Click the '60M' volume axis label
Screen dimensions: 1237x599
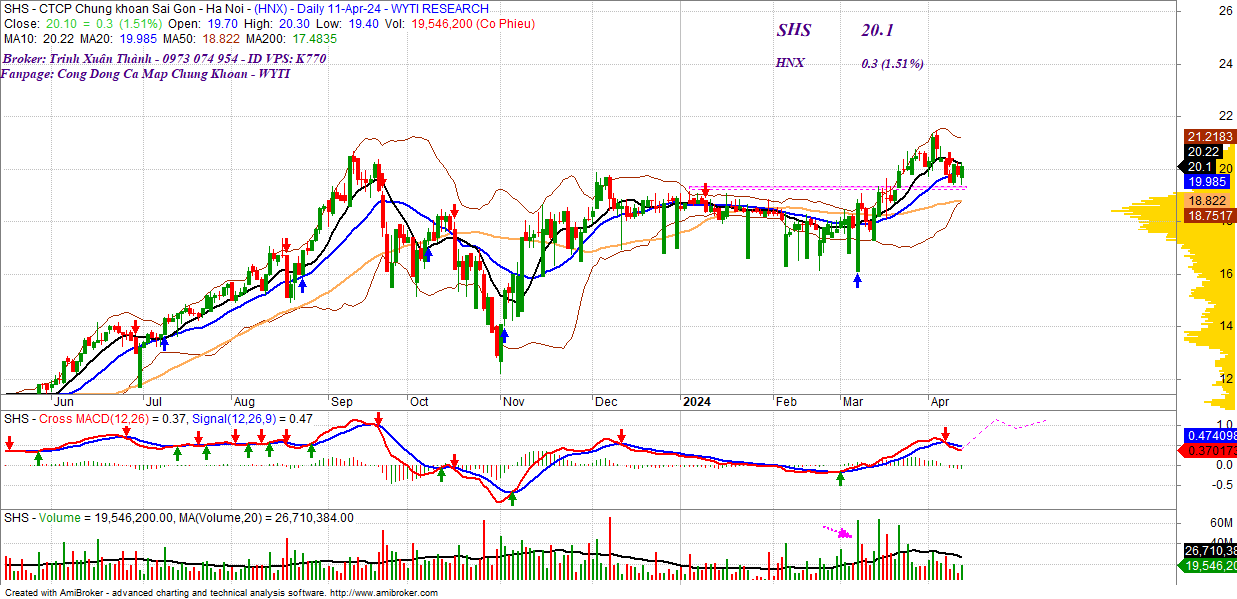click(x=1220, y=523)
